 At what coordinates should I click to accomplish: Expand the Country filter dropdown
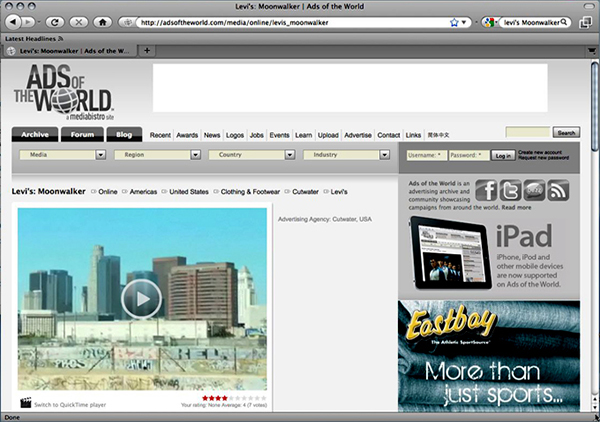click(x=251, y=155)
